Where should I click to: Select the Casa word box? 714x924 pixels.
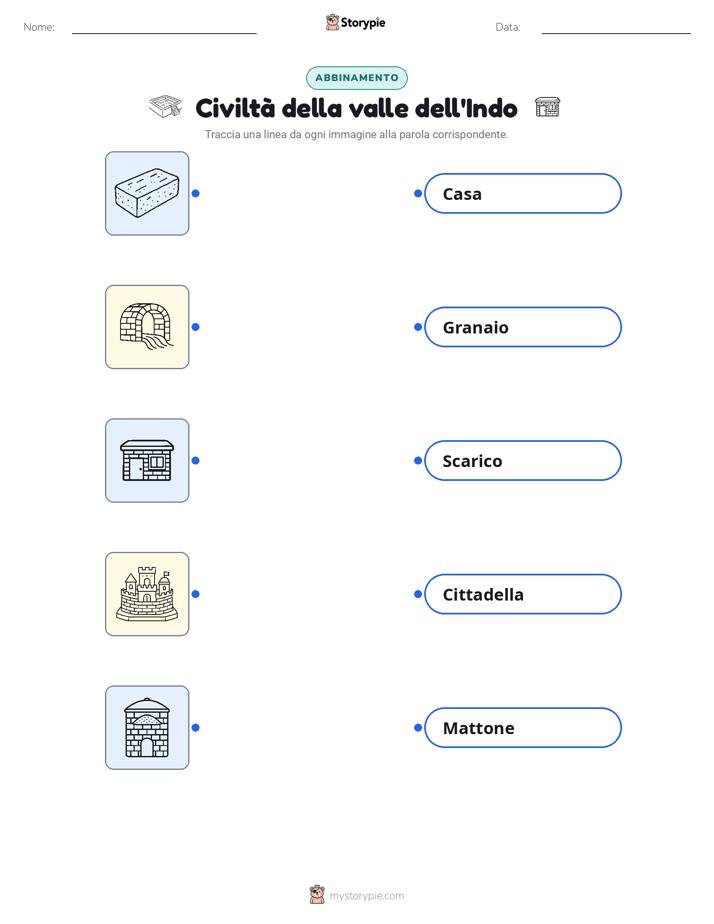[x=523, y=193]
